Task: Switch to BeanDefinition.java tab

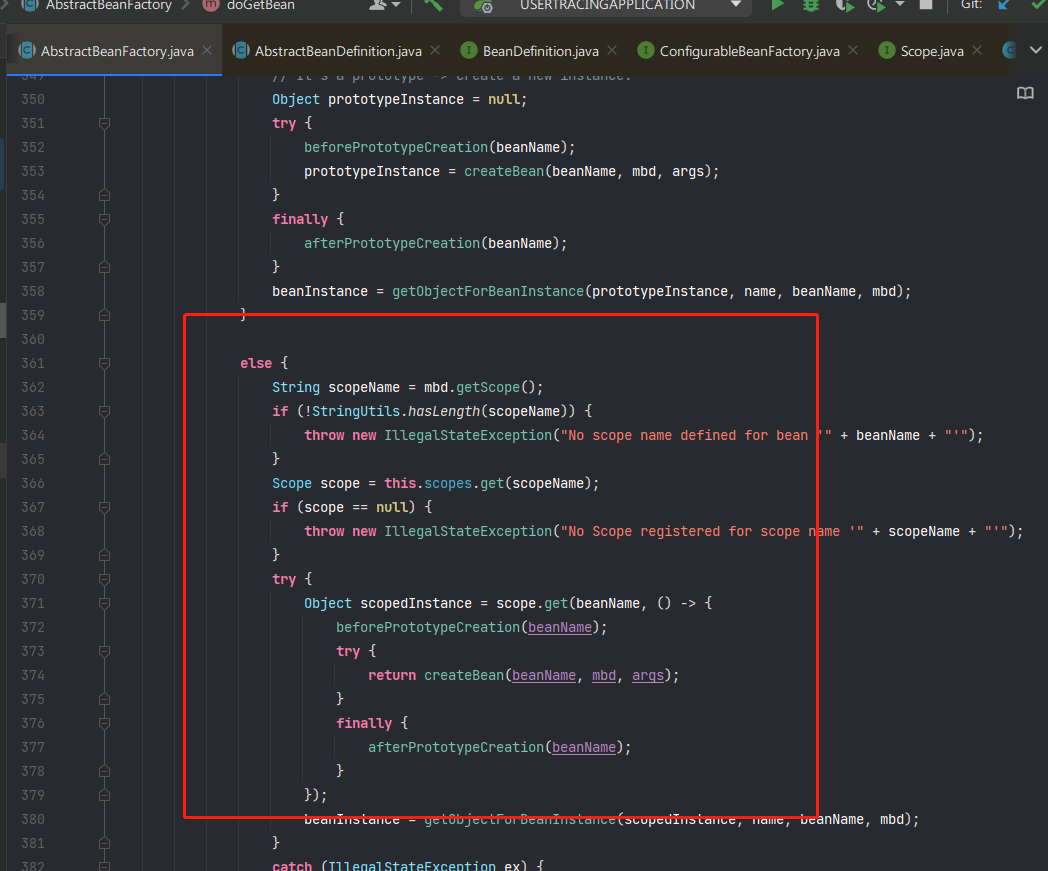Action: tap(541, 51)
